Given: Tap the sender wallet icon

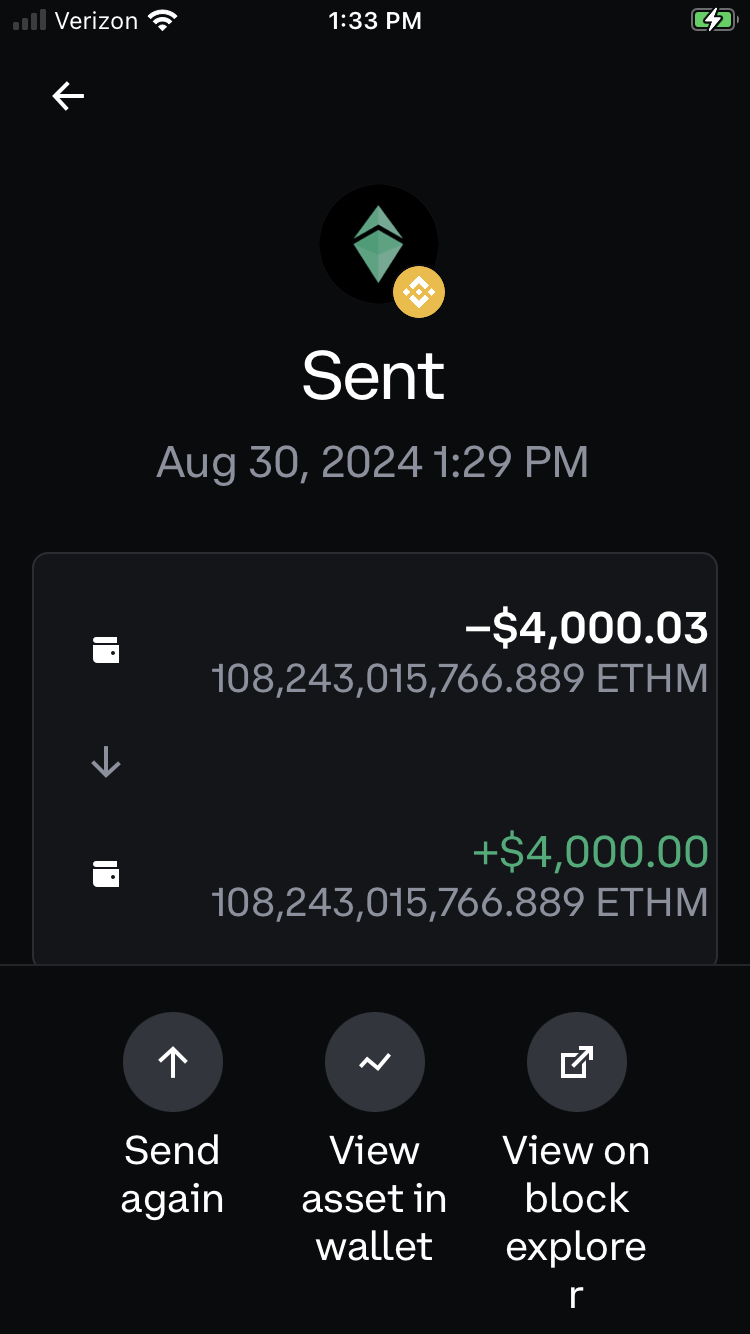Looking at the screenshot, I should coord(106,650).
